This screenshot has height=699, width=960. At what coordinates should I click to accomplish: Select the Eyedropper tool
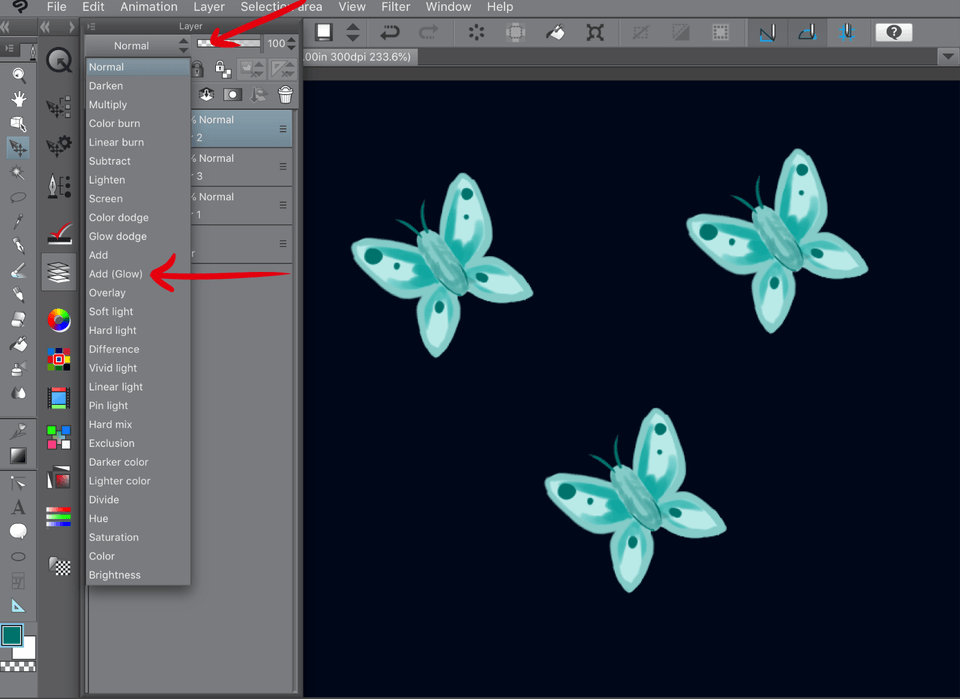tap(18, 221)
